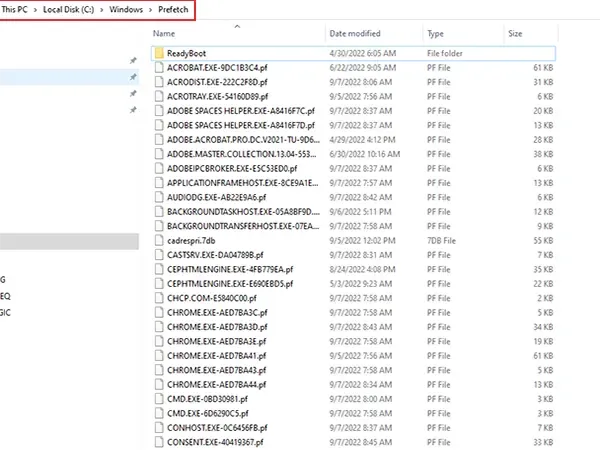
Task: Click the 35 KB size cell
Action: (x=543, y=269)
